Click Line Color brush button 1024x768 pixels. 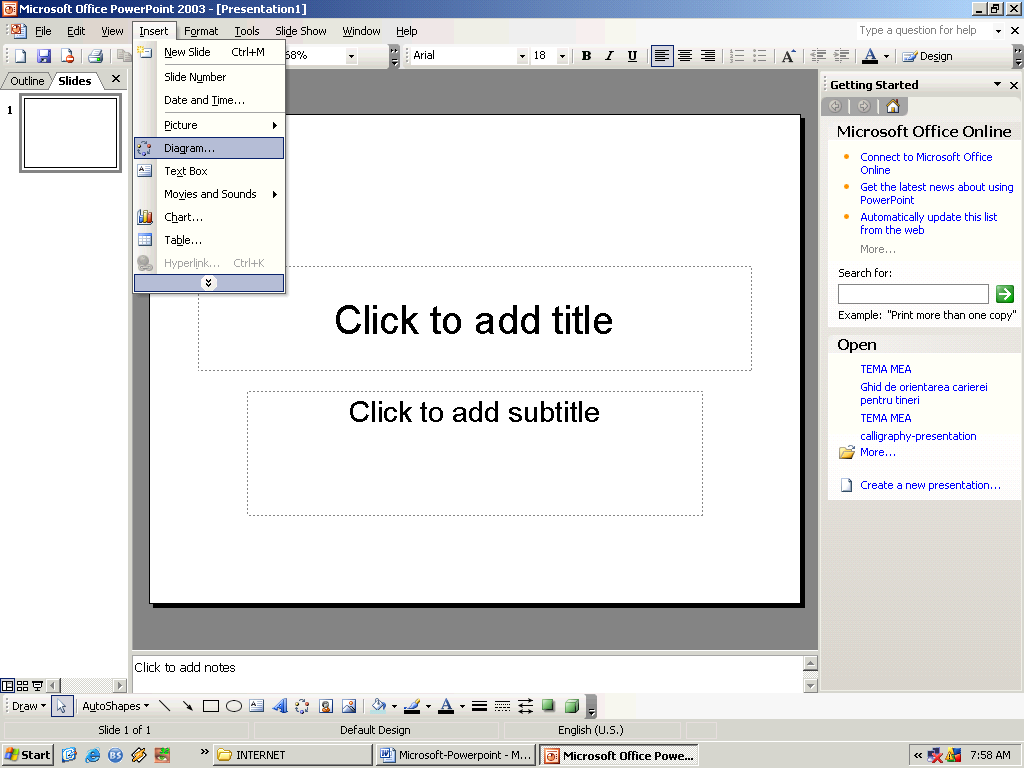tap(412, 706)
